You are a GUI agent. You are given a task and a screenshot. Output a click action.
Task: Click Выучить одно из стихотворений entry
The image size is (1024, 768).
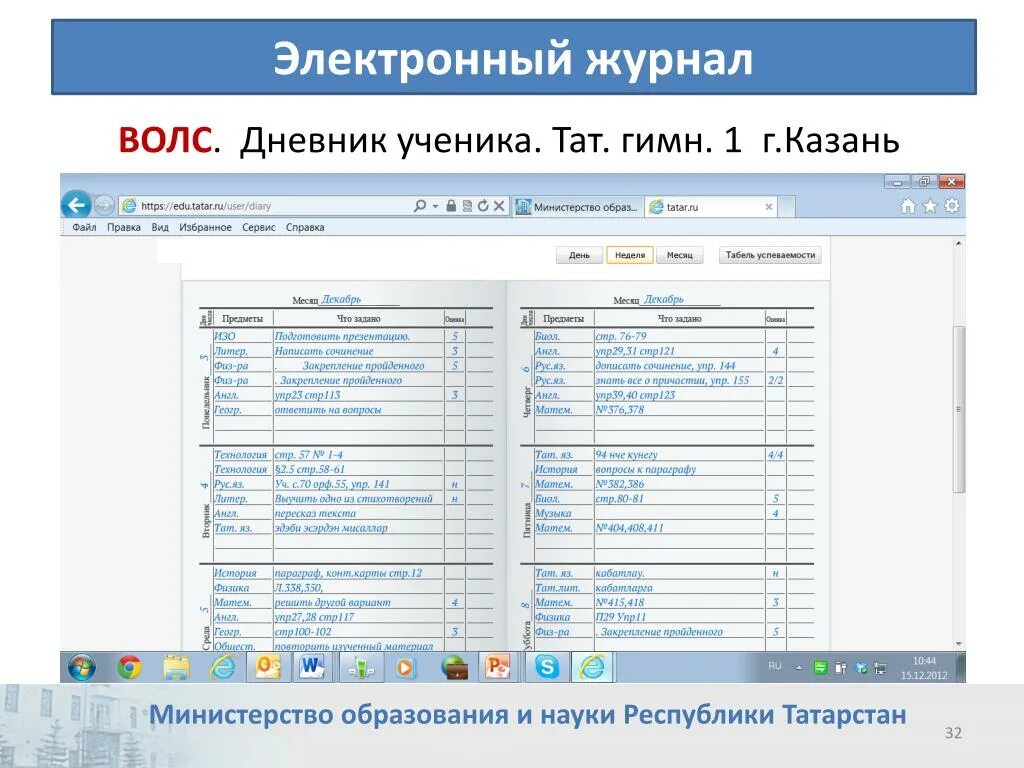(353, 499)
